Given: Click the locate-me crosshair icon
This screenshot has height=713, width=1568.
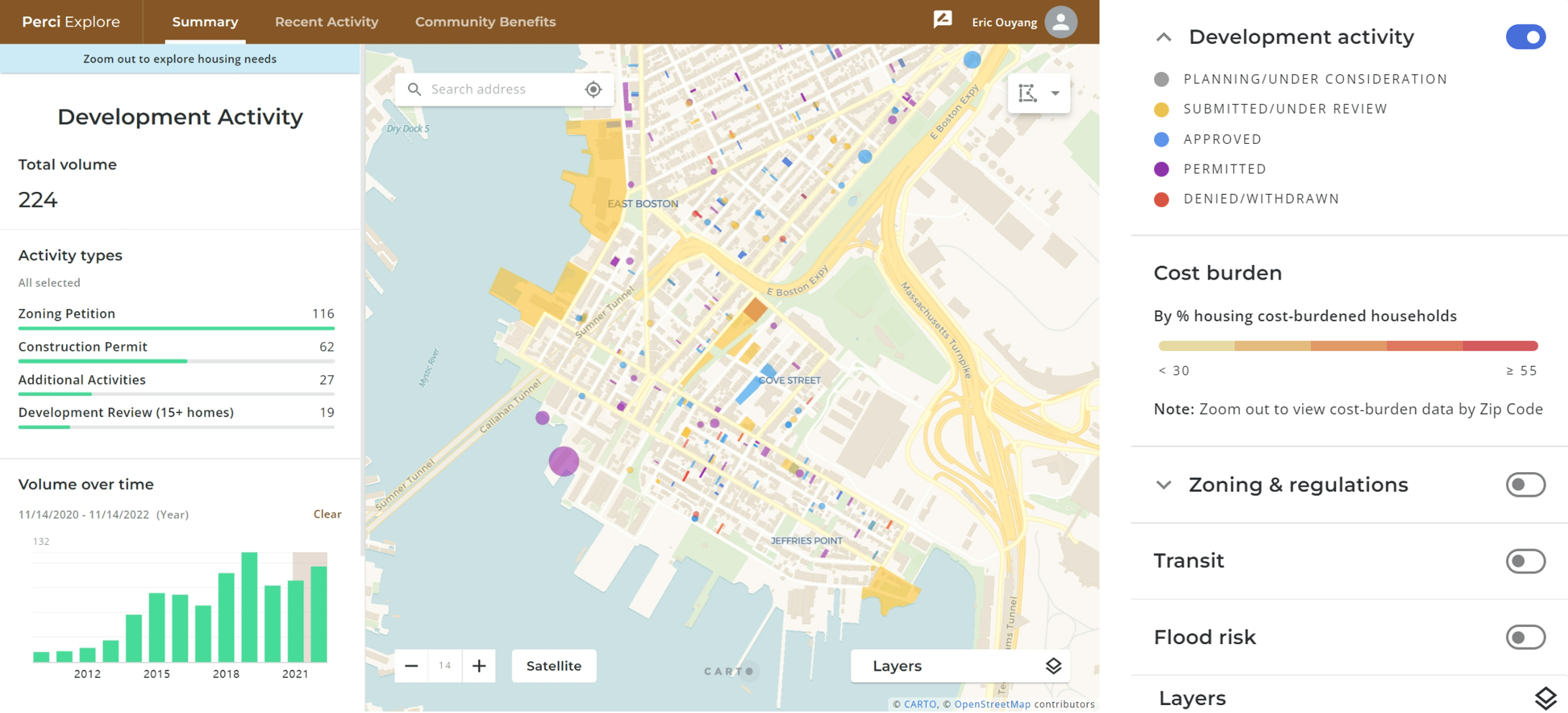Looking at the screenshot, I should [593, 89].
